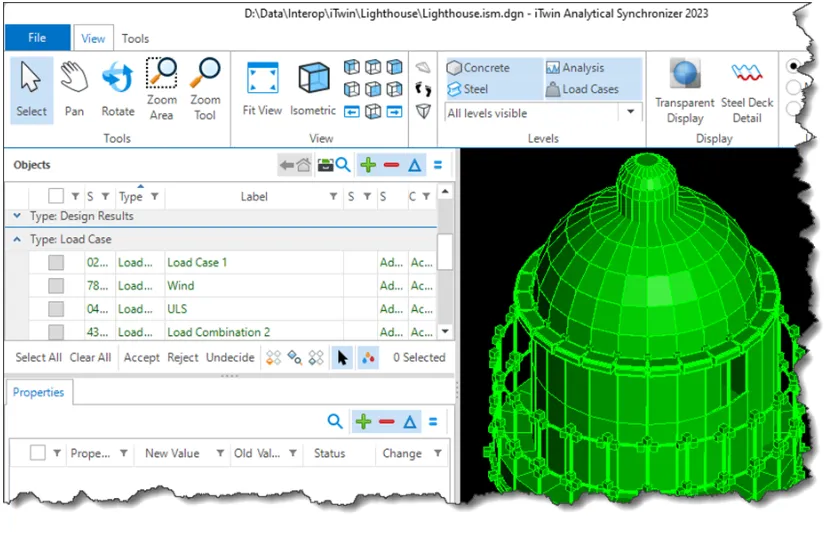Switch to Isometric view
The image size is (840, 536).
tap(313, 89)
